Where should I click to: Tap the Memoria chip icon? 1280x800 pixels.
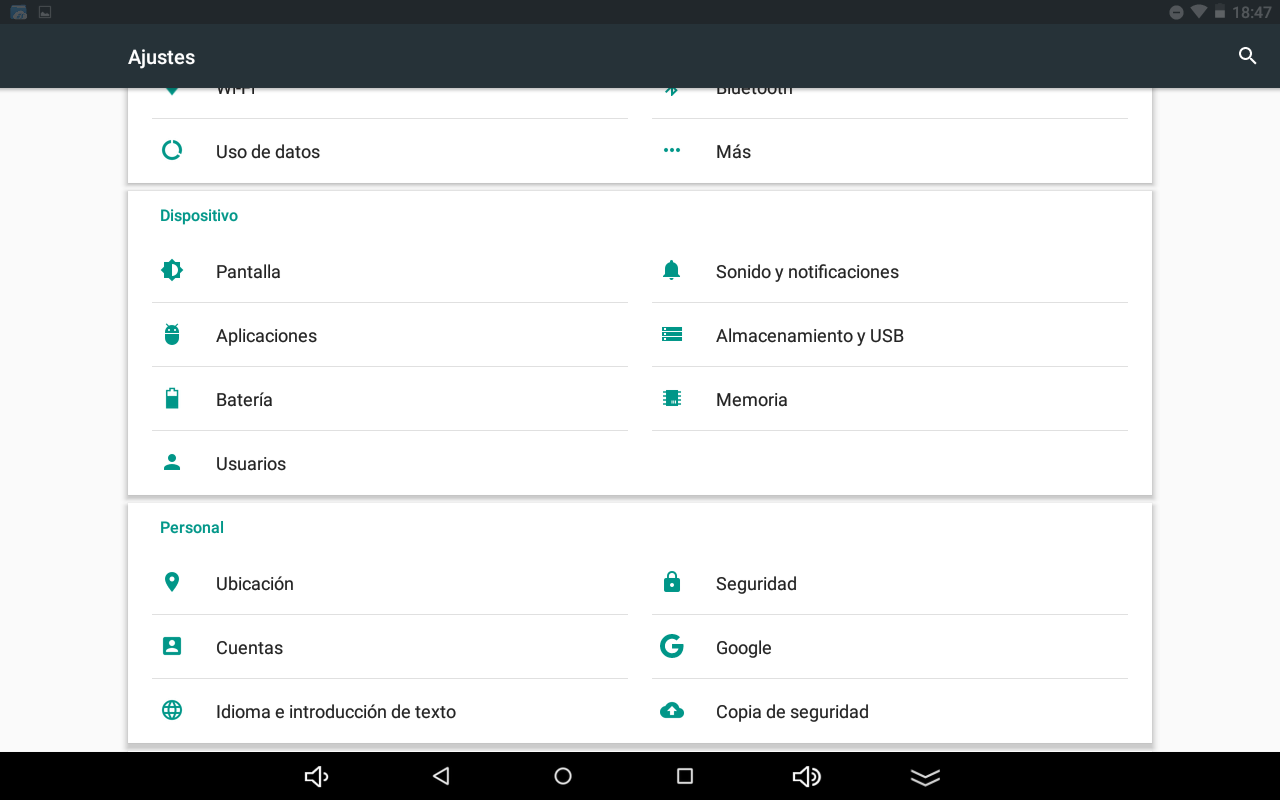point(672,398)
